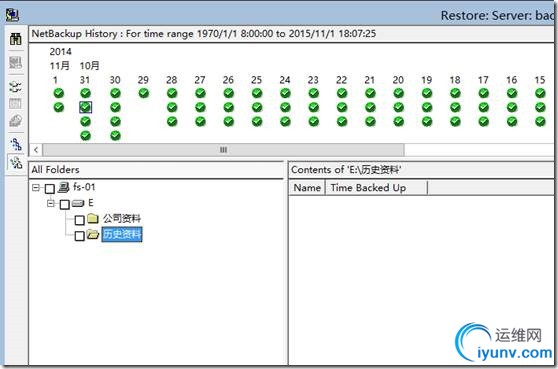Select the second backup icon under November 1

tap(59, 107)
